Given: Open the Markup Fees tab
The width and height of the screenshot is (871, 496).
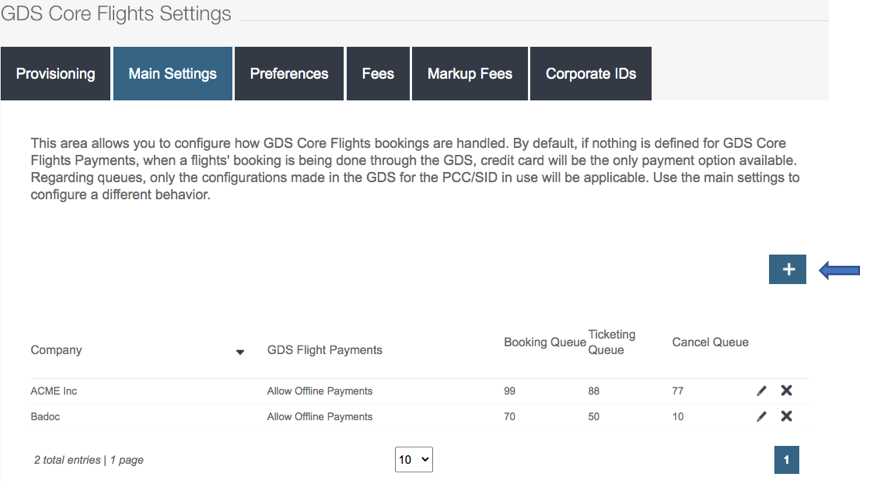Looking at the screenshot, I should point(470,74).
